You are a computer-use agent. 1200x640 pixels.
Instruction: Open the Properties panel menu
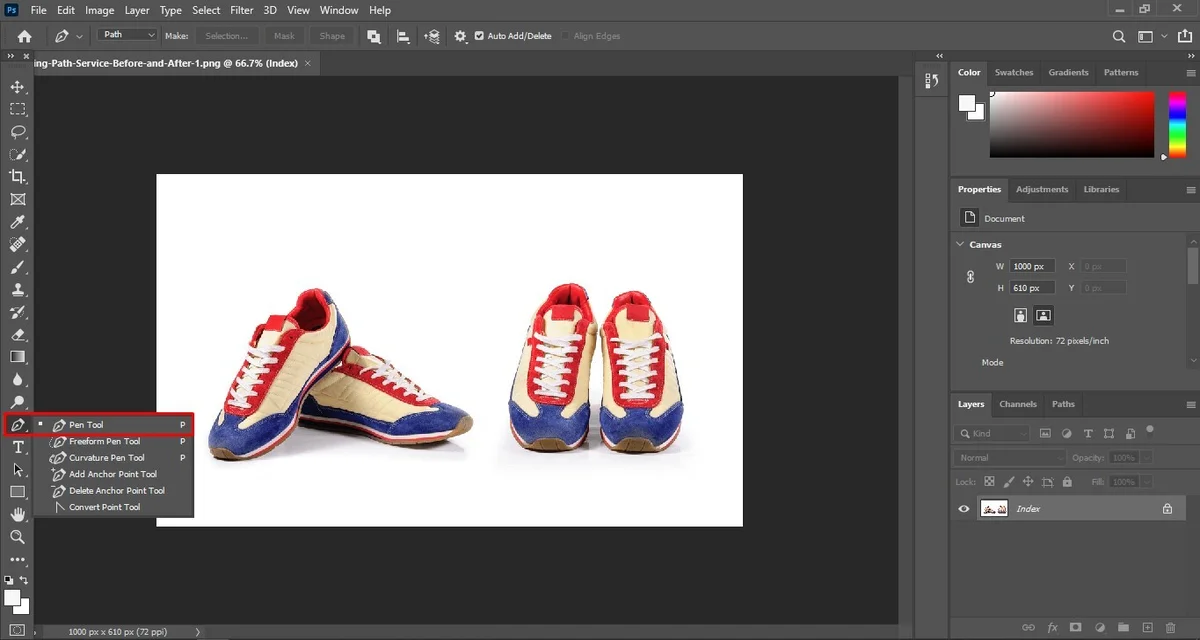[1190, 189]
